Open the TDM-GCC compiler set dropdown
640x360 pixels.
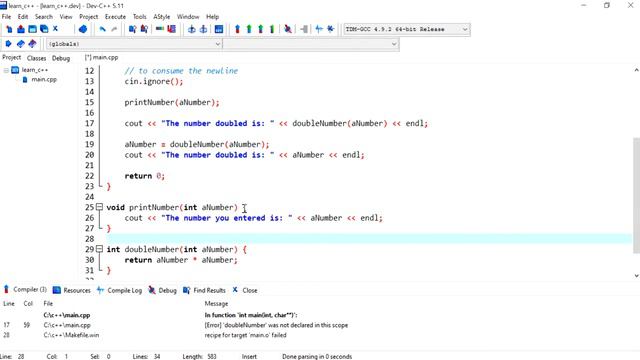point(407,29)
